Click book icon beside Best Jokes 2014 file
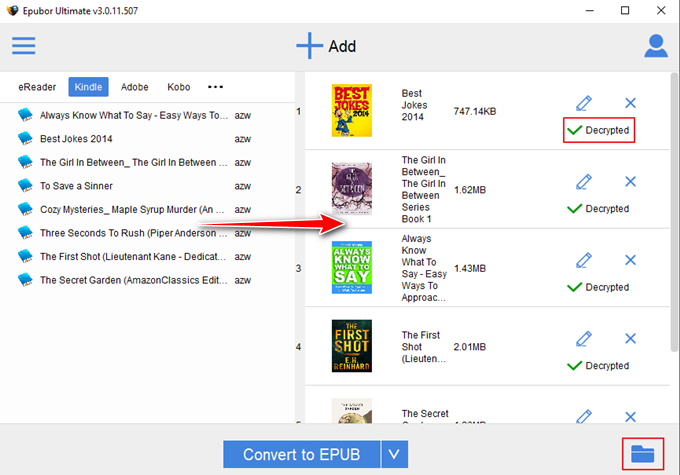 coord(25,138)
